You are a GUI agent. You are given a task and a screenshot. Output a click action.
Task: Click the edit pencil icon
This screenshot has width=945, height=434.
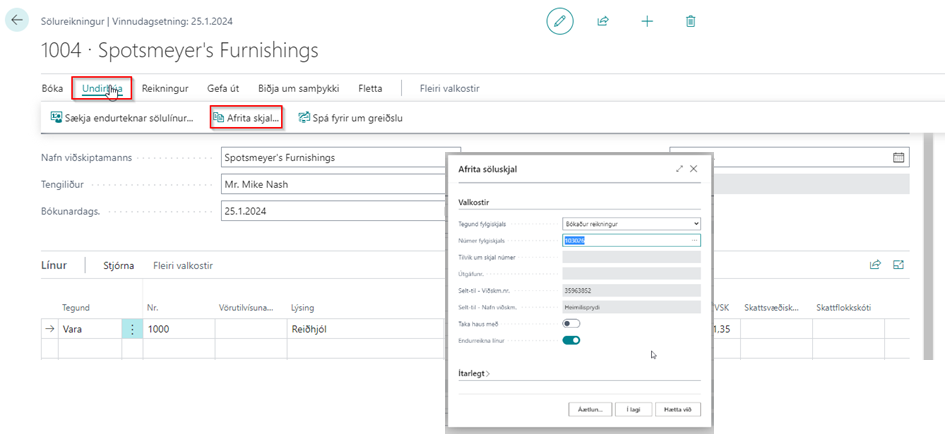point(560,21)
